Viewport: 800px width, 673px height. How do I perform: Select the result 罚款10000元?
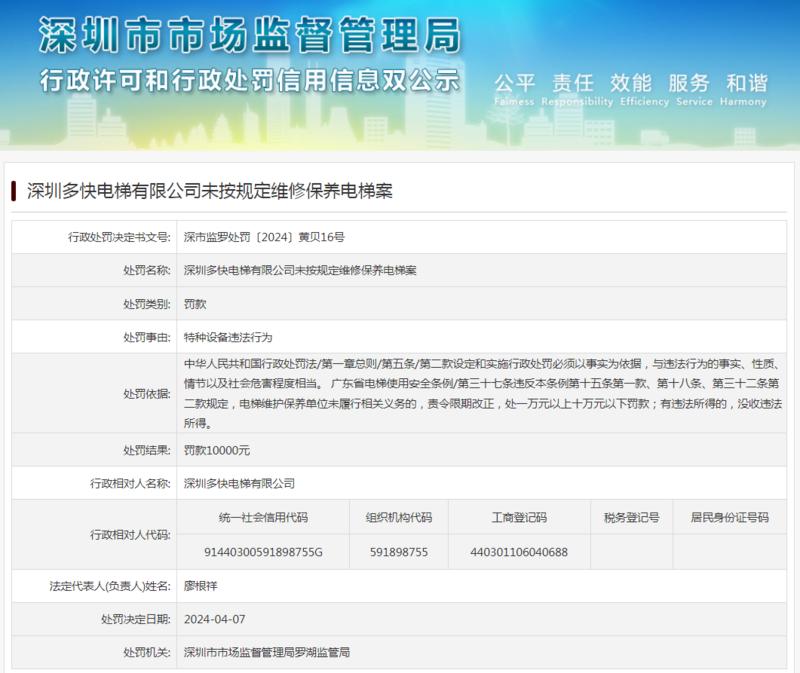click(x=217, y=451)
